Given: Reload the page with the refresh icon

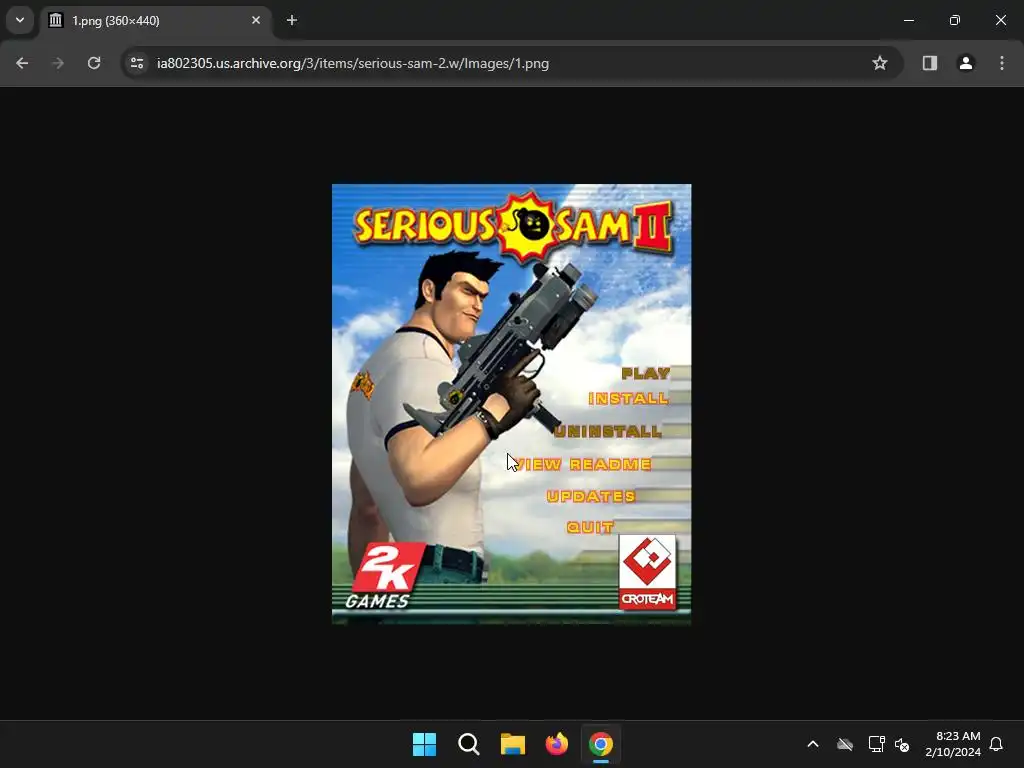Looking at the screenshot, I should pyautogui.click(x=94, y=63).
